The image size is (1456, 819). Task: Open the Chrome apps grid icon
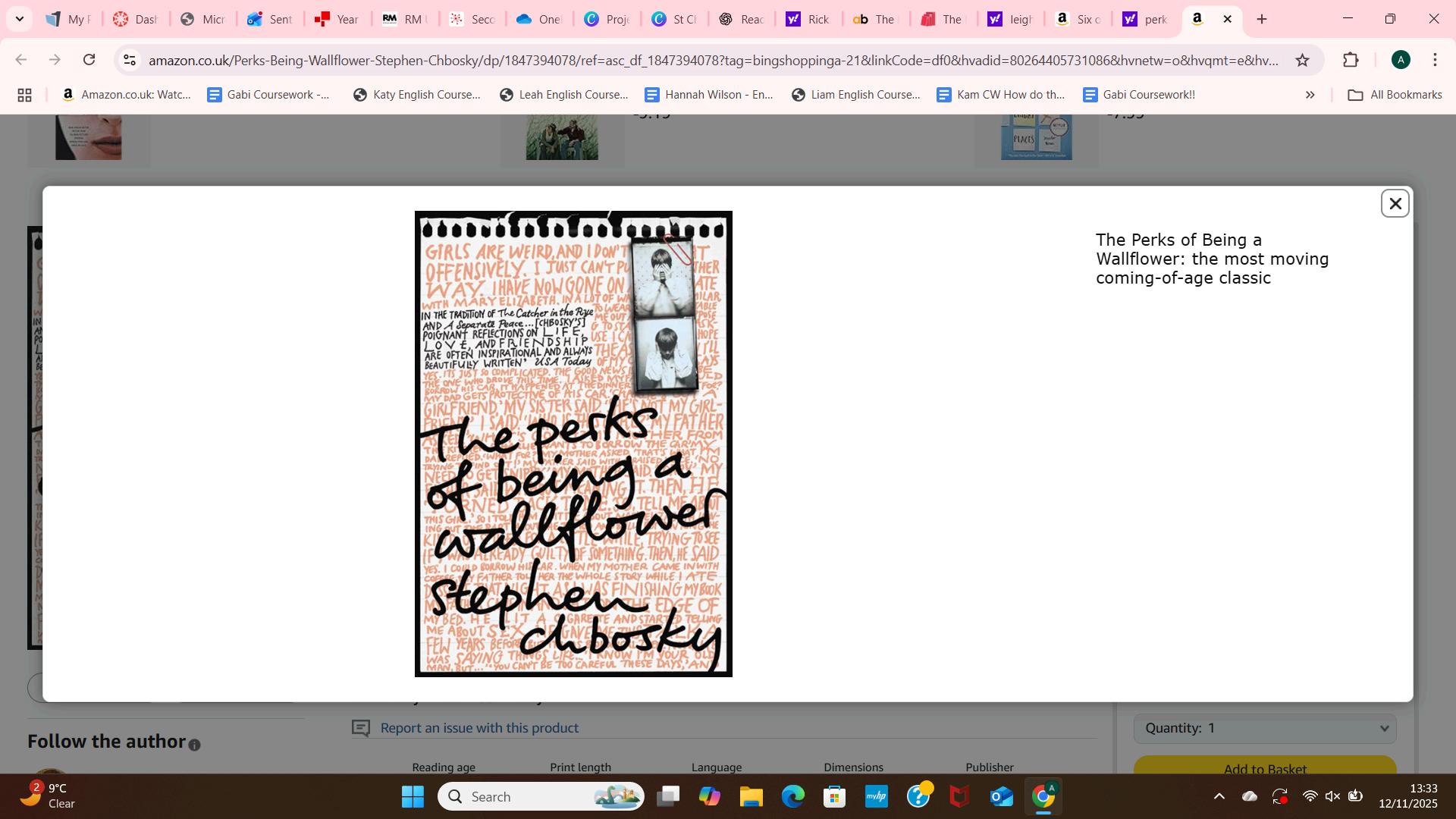(24, 95)
